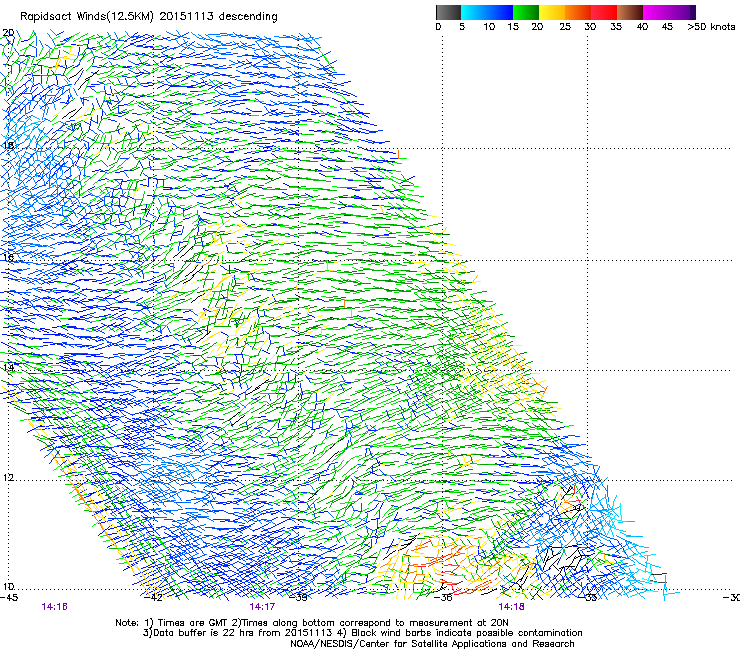This screenshot has width=740, height=650.
Task: Click the '20151113 descending' date text
Action: [219, 16]
